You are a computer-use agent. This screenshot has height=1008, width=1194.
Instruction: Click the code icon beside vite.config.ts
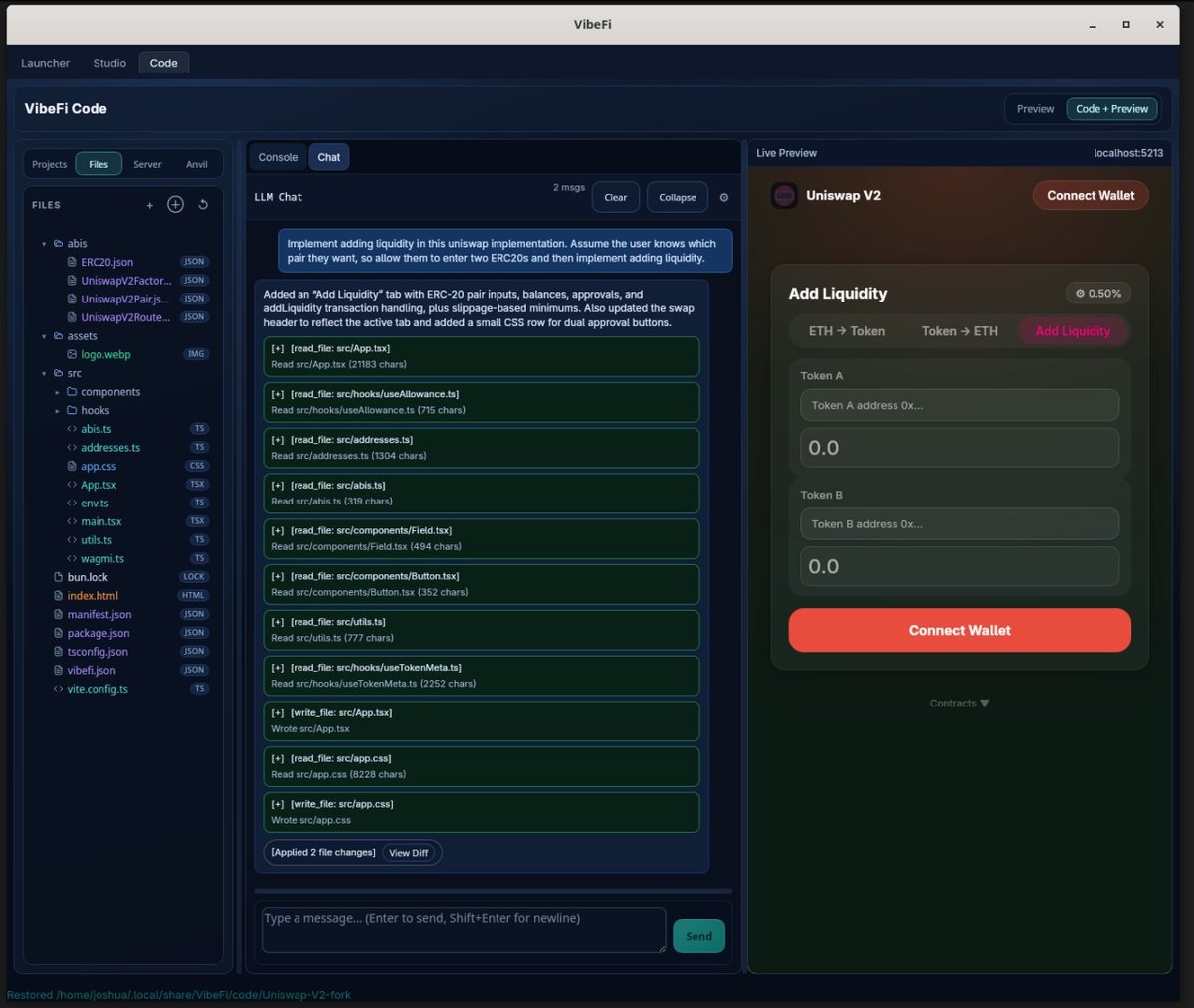pyautogui.click(x=58, y=689)
